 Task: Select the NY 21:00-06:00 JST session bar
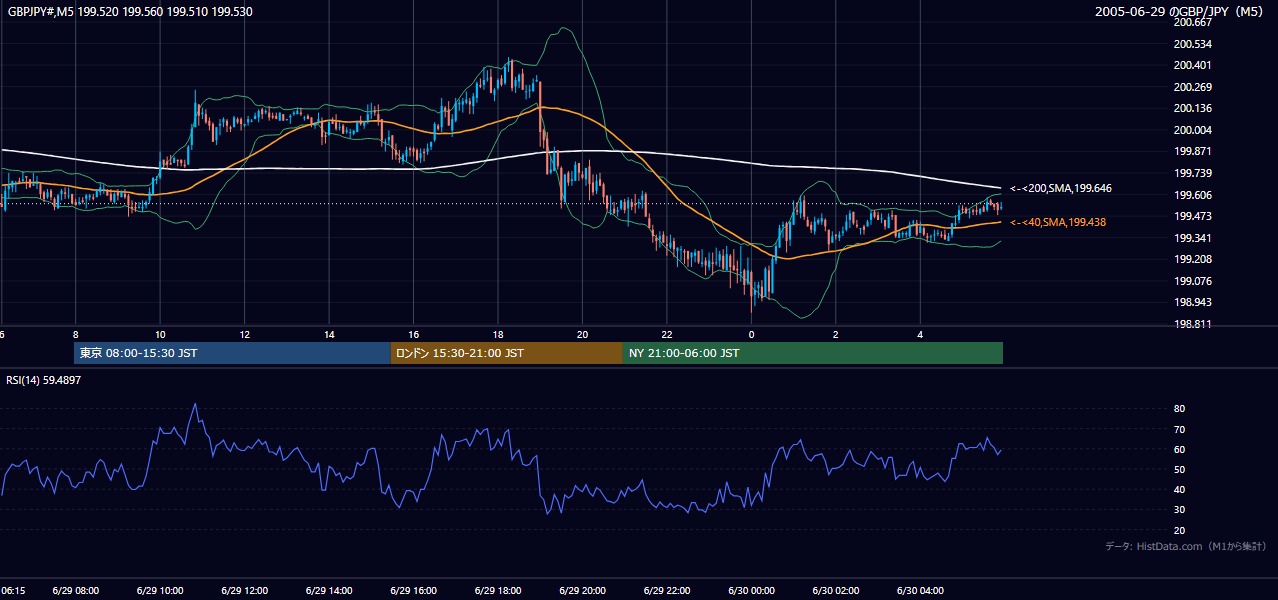[x=813, y=353]
